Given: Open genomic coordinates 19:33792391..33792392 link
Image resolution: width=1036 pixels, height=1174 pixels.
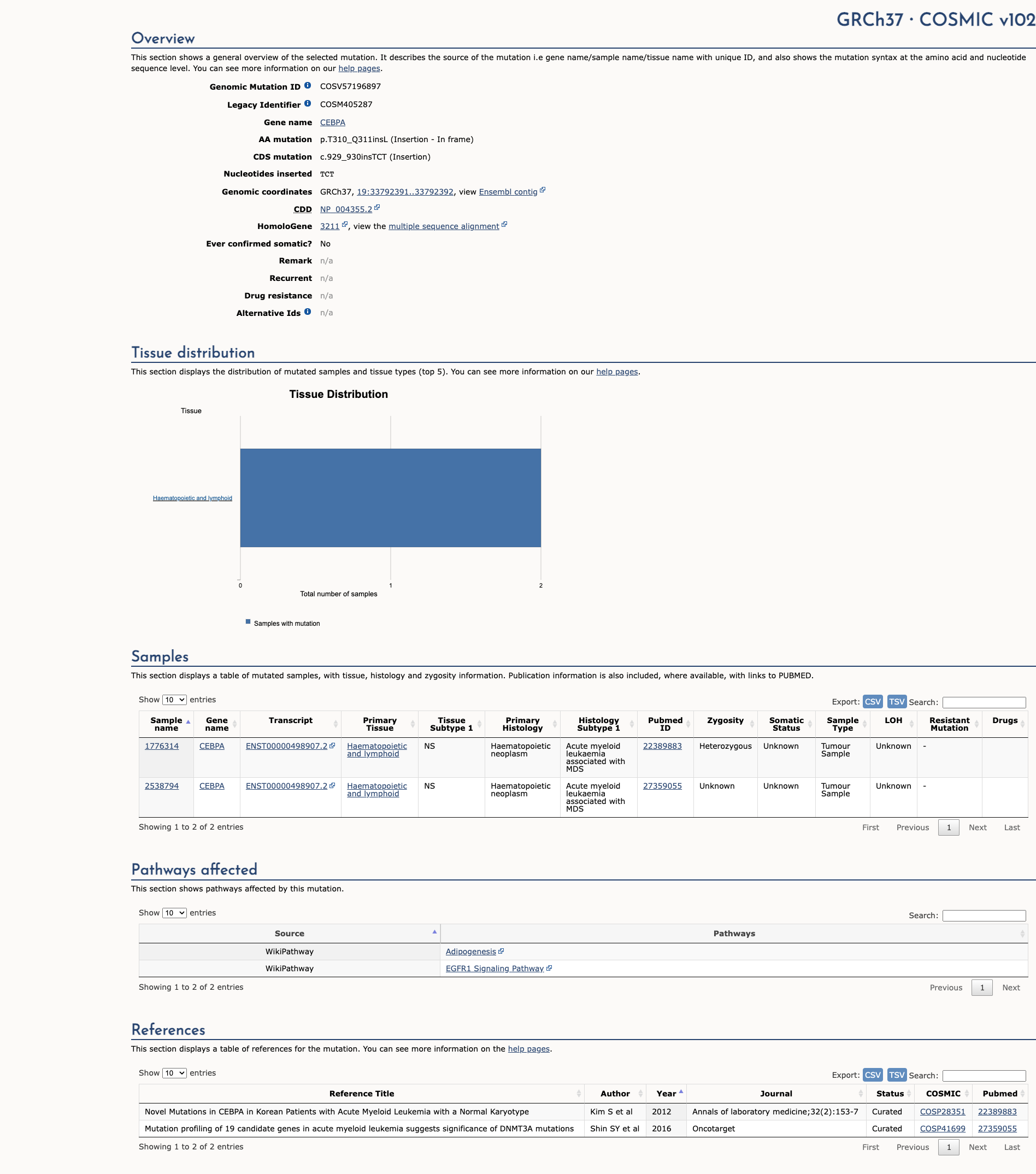Looking at the screenshot, I should click(x=405, y=192).
